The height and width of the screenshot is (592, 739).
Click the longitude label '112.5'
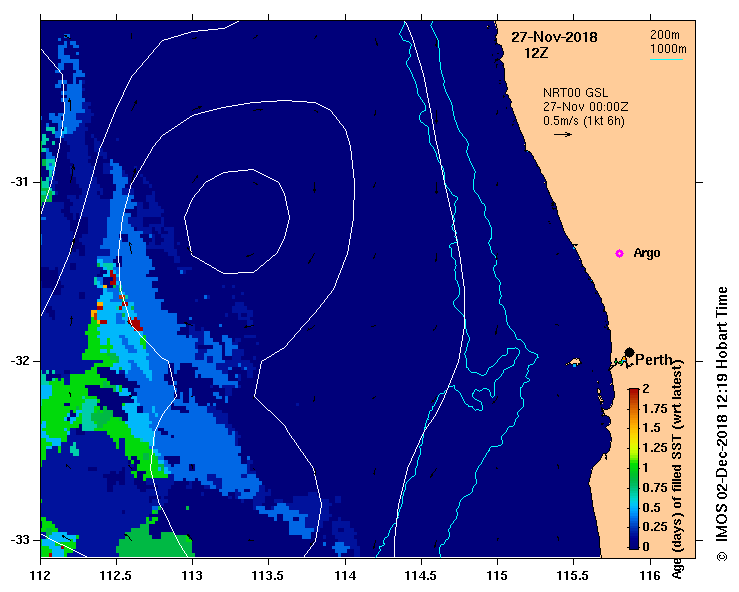pyautogui.click(x=116, y=576)
